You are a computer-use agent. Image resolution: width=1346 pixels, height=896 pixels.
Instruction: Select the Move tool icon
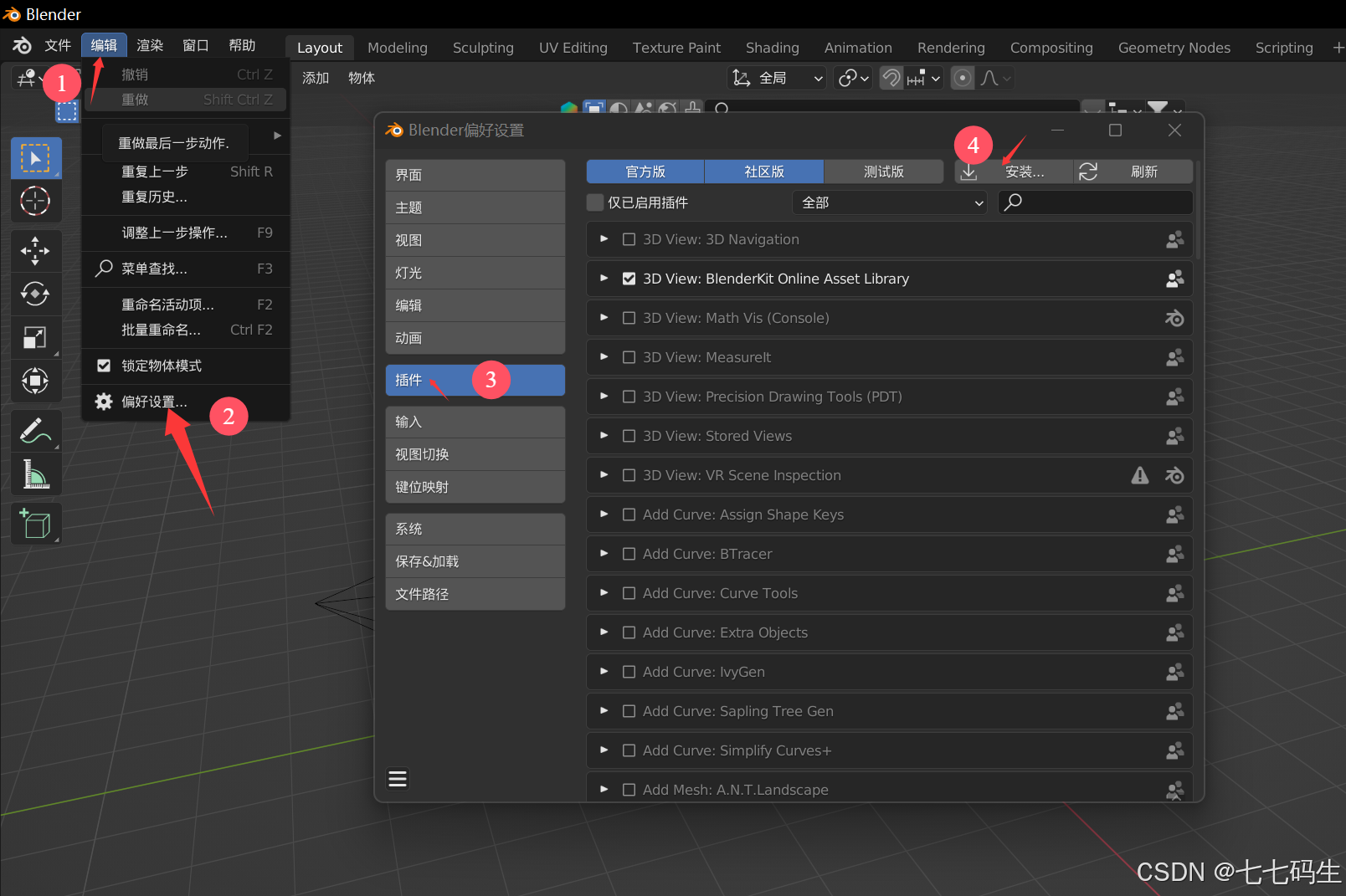point(35,250)
